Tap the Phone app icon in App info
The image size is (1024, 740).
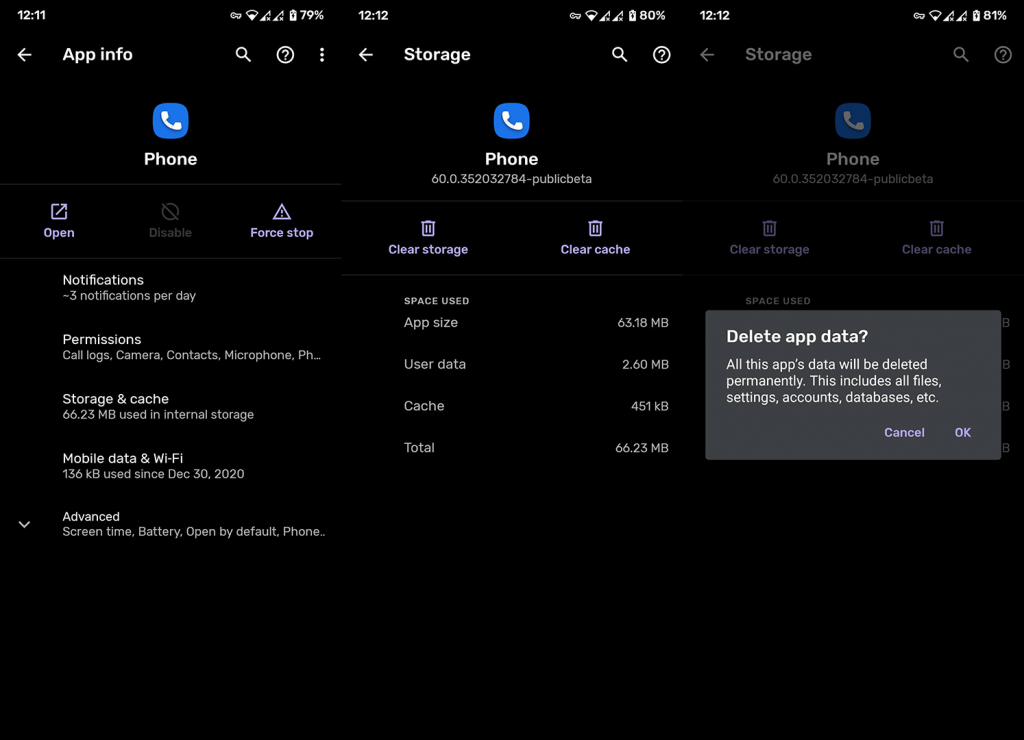click(171, 121)
